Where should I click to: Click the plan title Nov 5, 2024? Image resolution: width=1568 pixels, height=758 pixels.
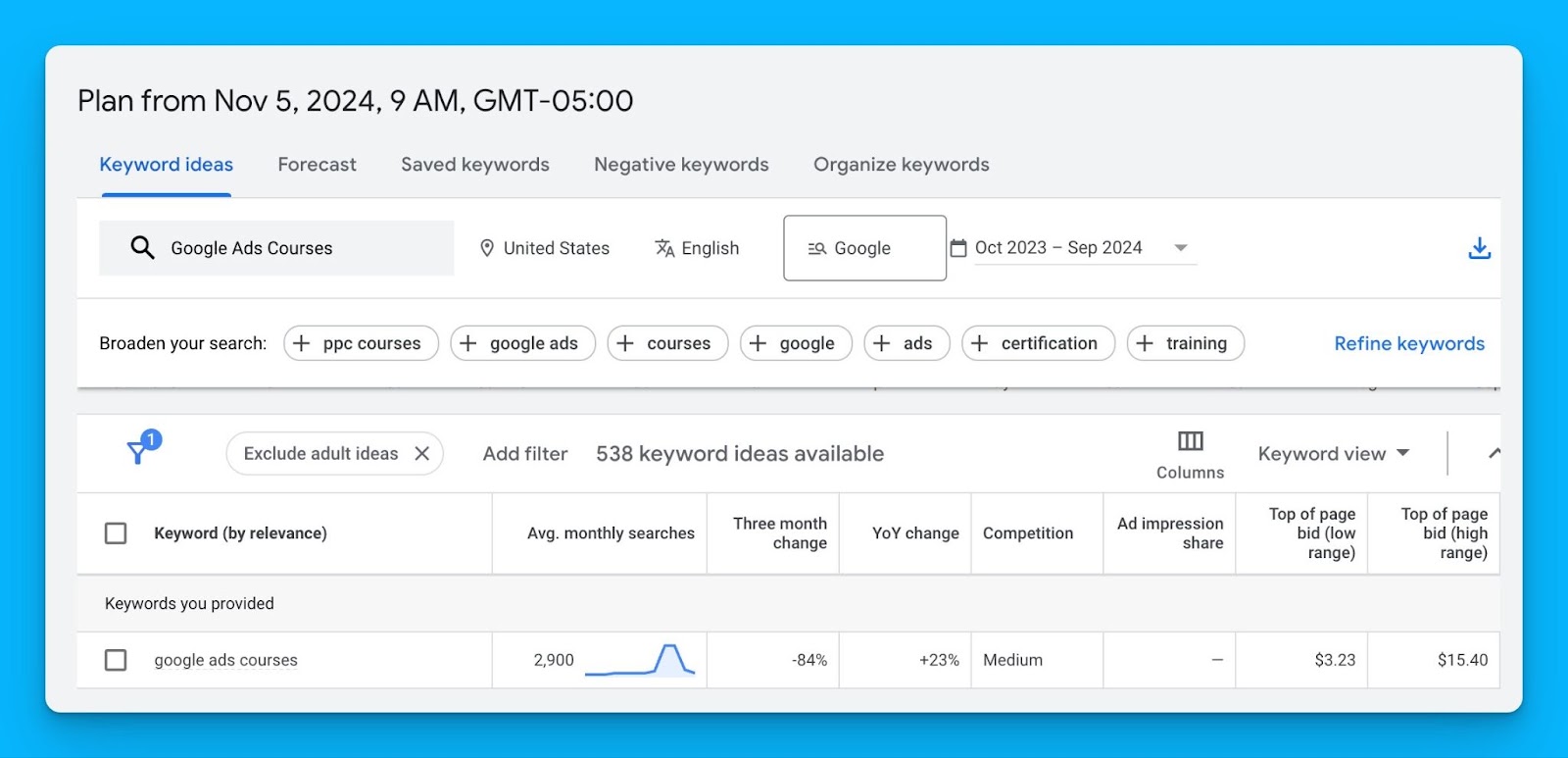[355, 100]
